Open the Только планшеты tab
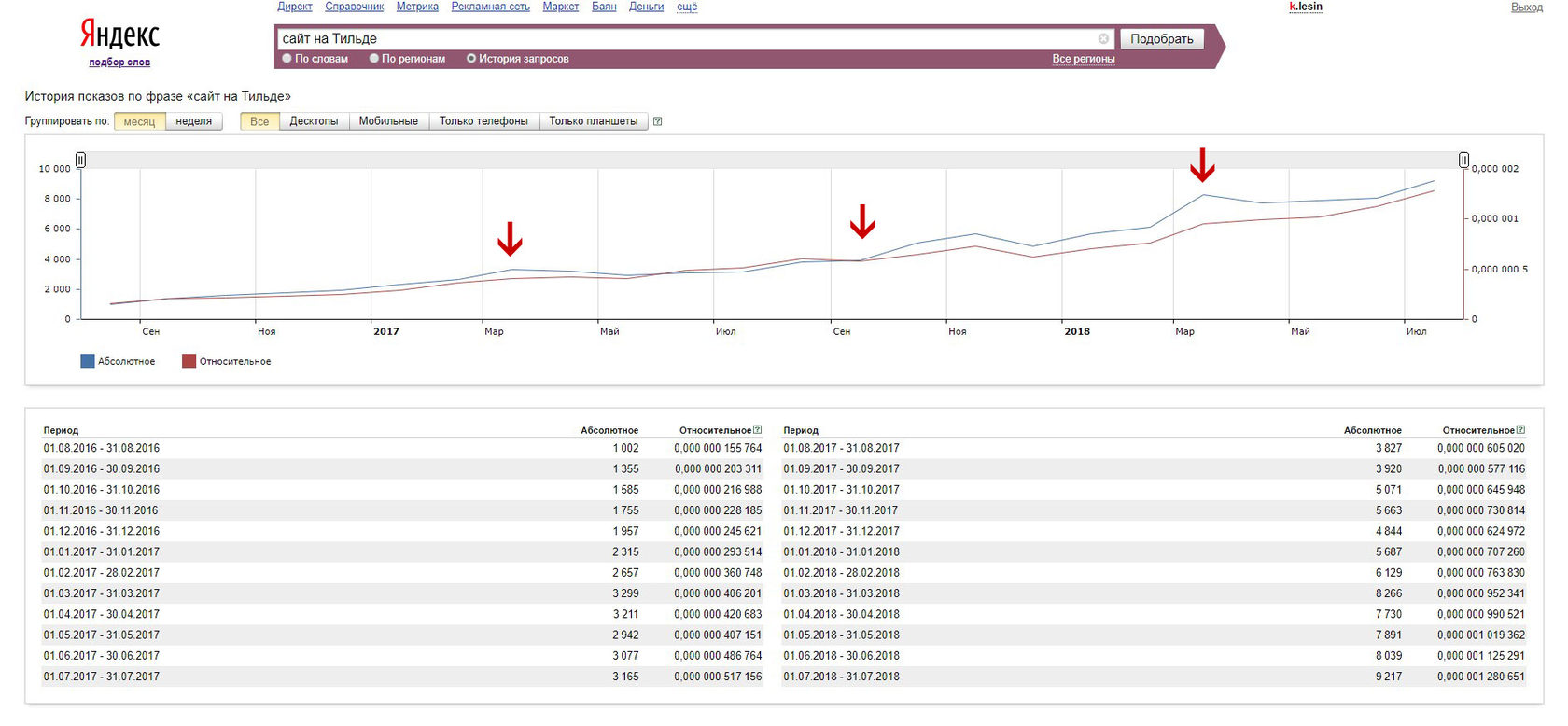Viewport: 1568px width, 726px height. (594, 121)
